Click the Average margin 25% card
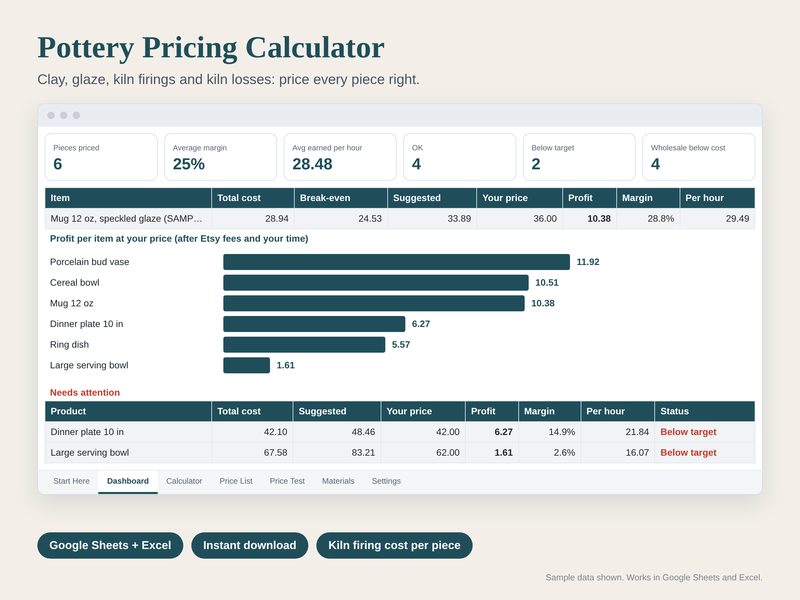This screenshot has width=800, height=600. click(x=220, y=157)
